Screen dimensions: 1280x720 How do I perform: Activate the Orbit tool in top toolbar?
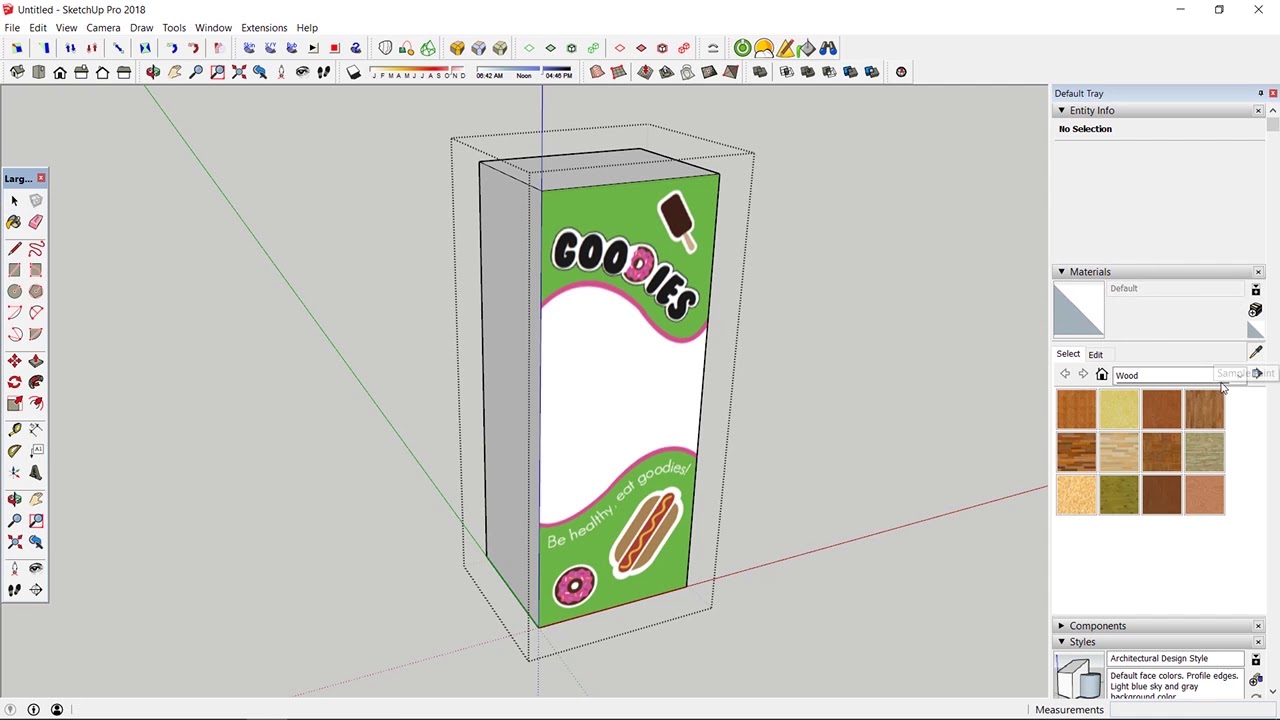[x=153, y=72]
